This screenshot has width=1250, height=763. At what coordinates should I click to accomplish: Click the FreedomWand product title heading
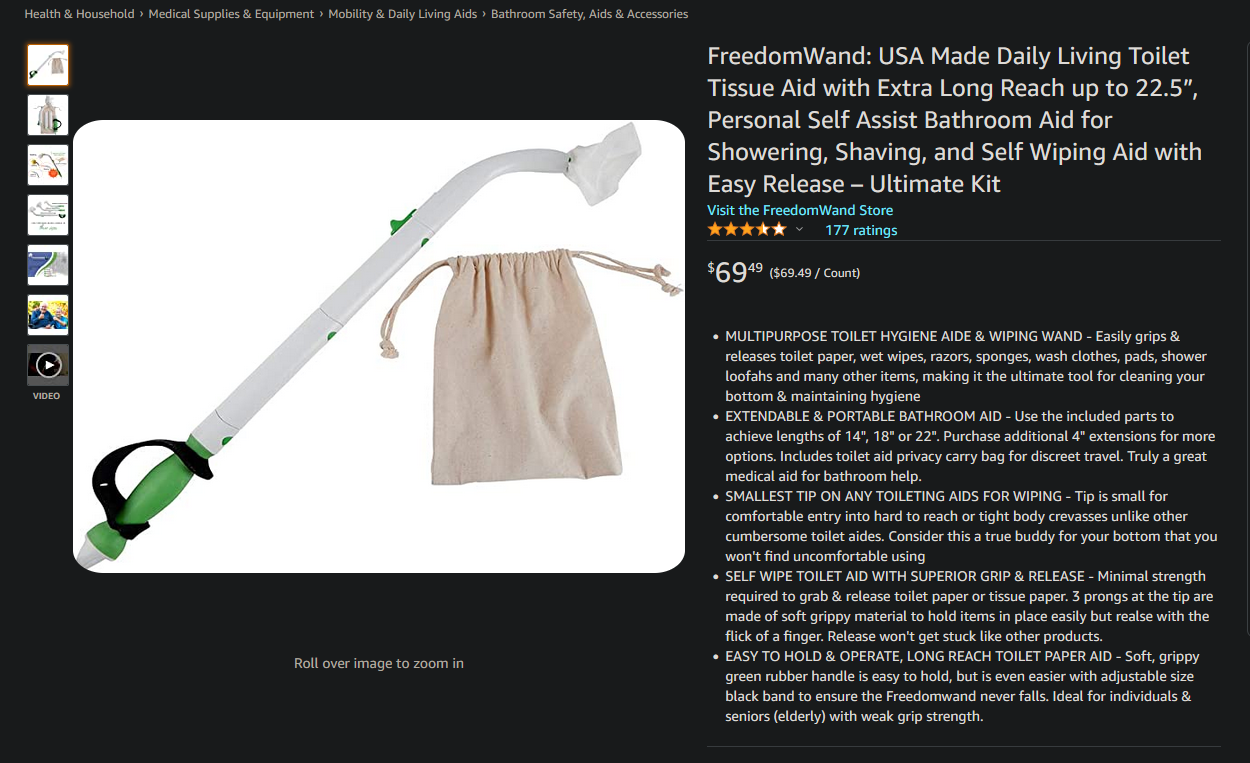pos(955,120)
